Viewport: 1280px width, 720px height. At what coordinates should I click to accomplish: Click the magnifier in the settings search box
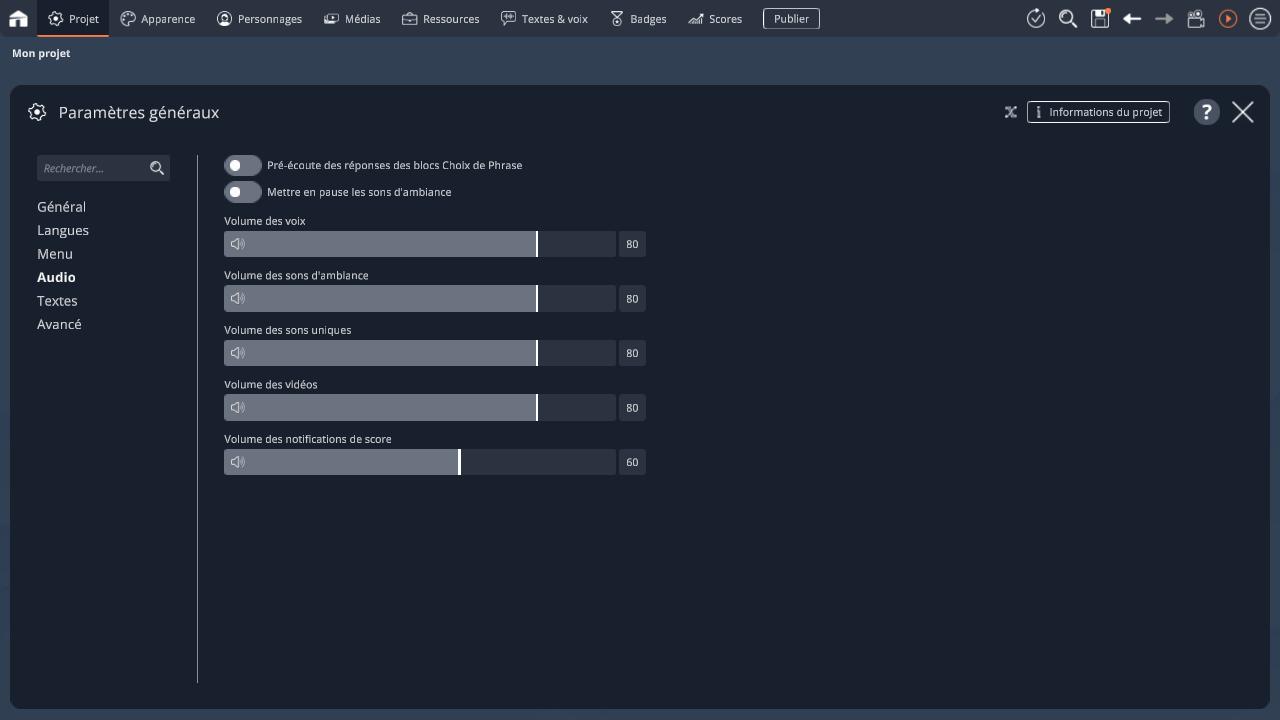[157, 168]
